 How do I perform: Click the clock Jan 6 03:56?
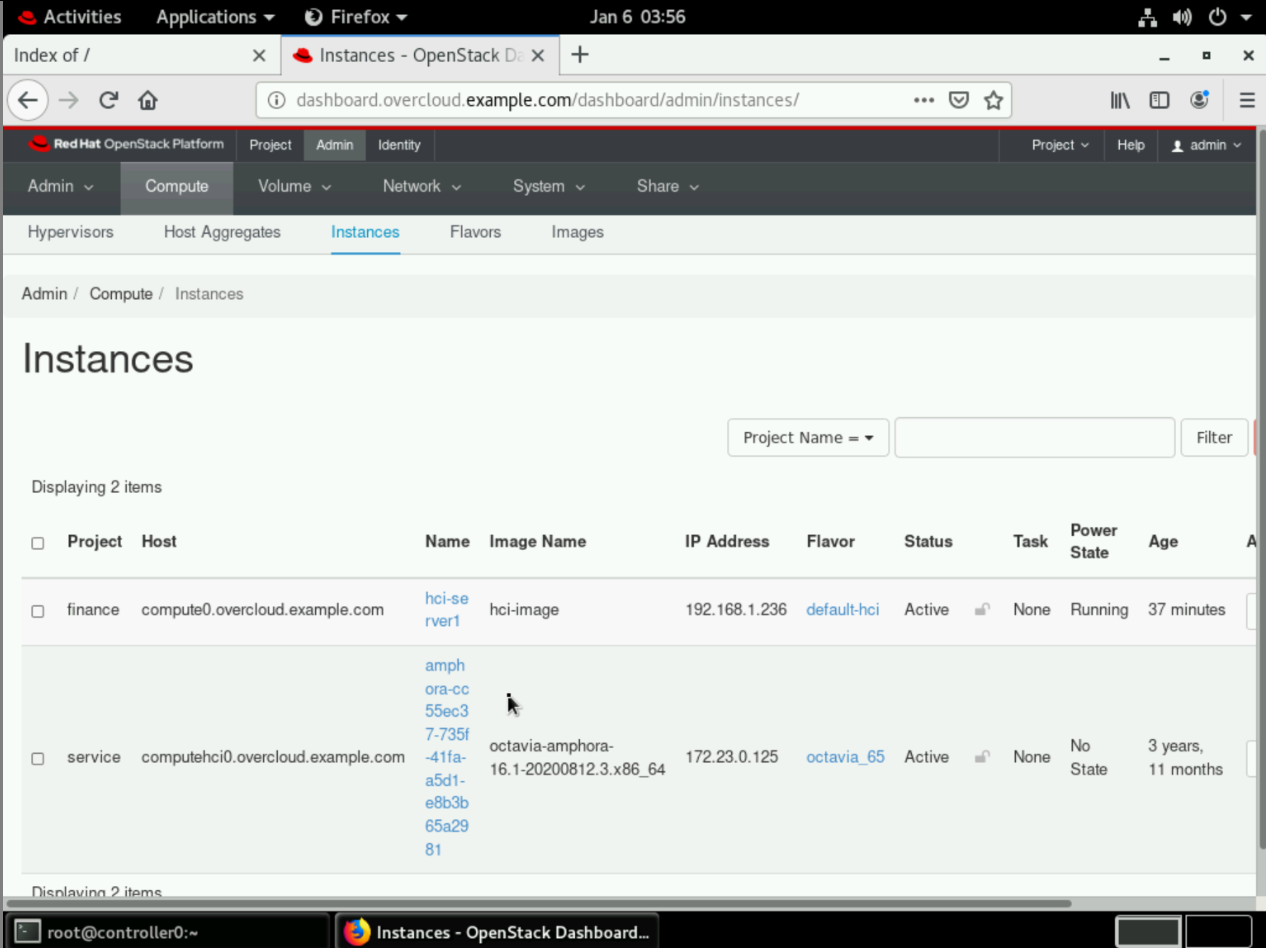coord(637,17)
